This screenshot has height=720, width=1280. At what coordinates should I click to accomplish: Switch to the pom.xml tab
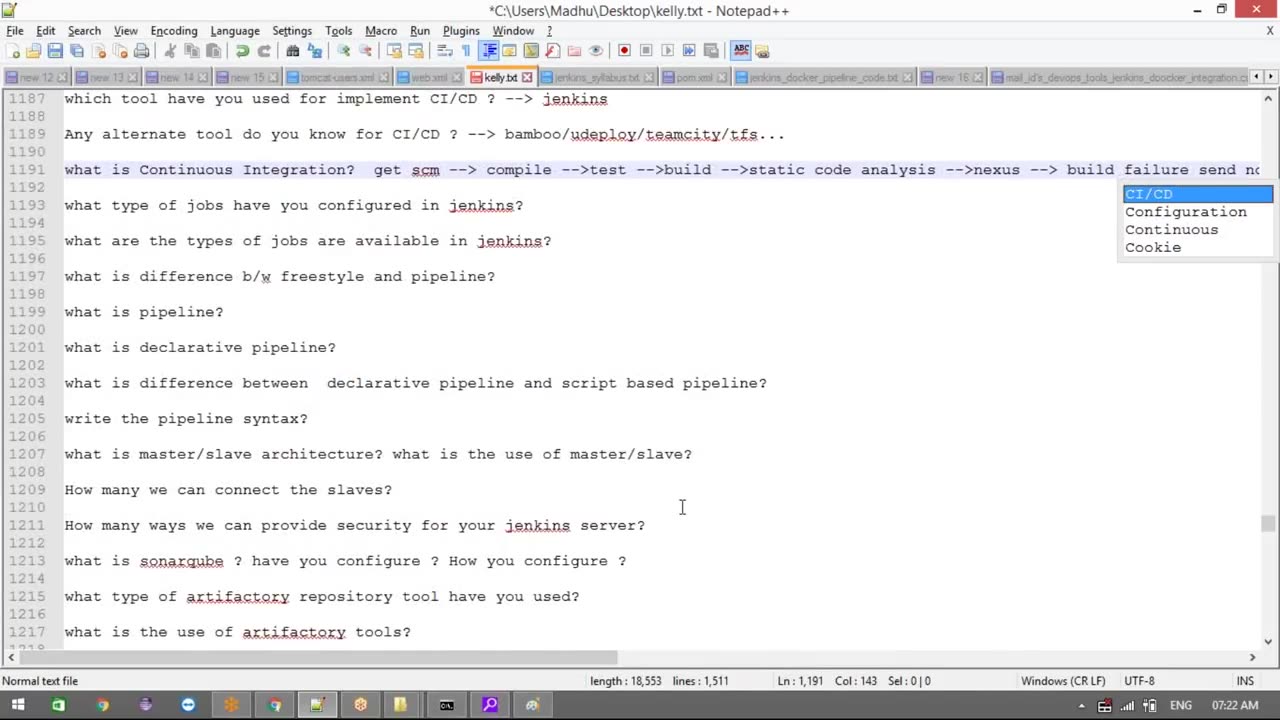[694, 77]
